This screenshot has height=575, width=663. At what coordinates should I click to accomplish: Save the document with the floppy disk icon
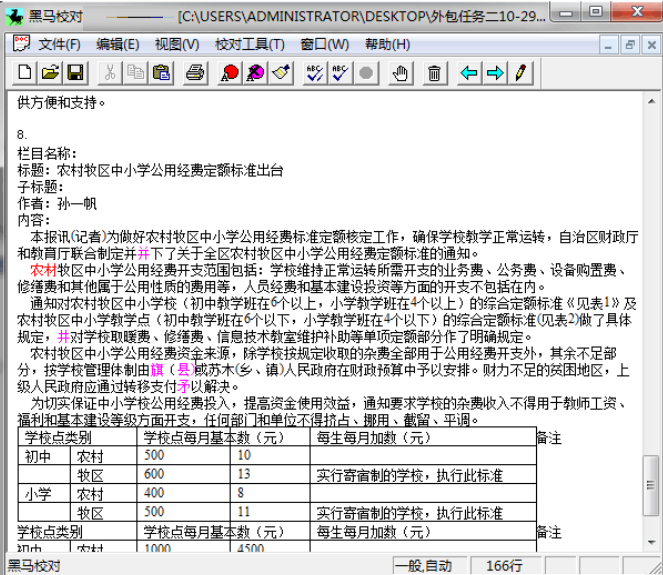pos(76,73)
